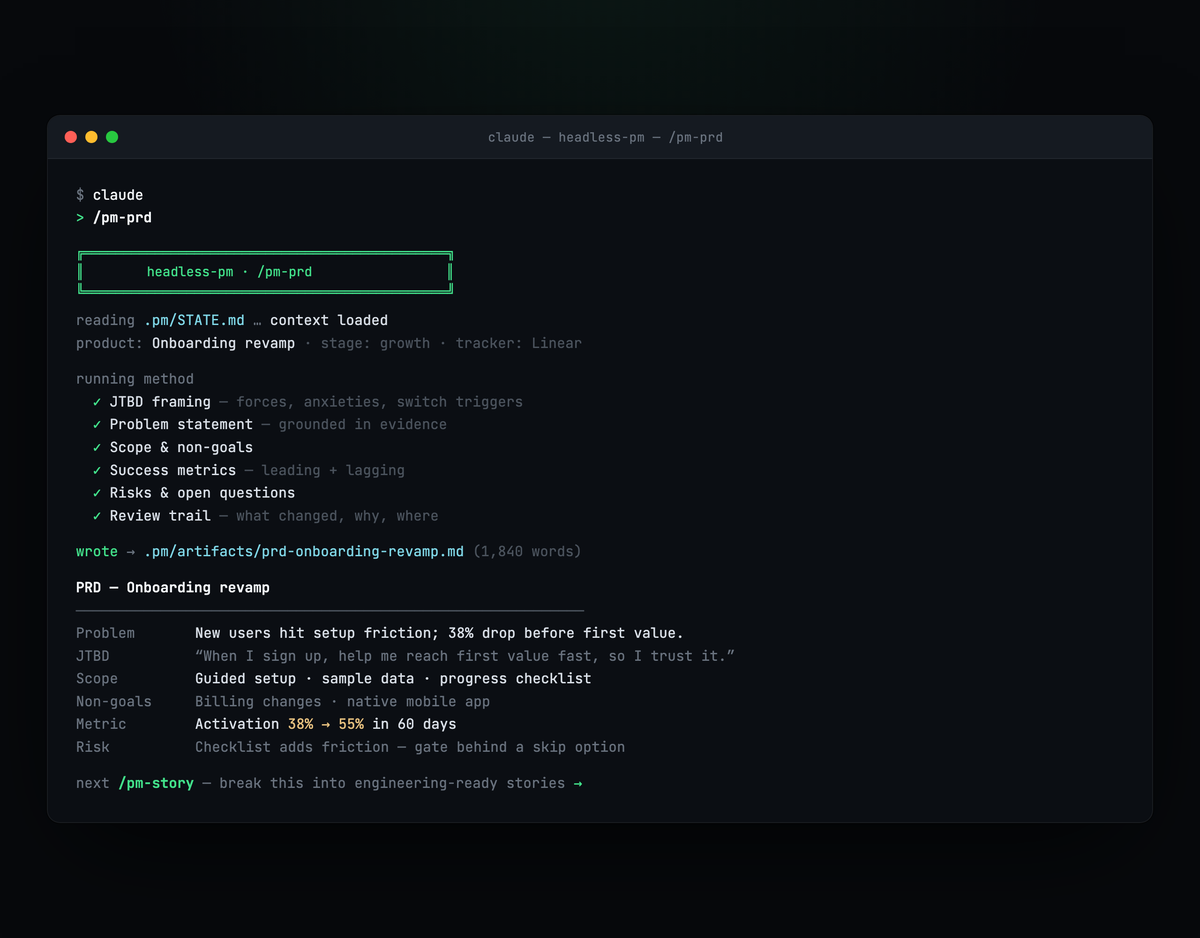Click the '/pm-prd' command after the prompt
The width and height of the screenshot is (1200, 938).
pos(122,217)
